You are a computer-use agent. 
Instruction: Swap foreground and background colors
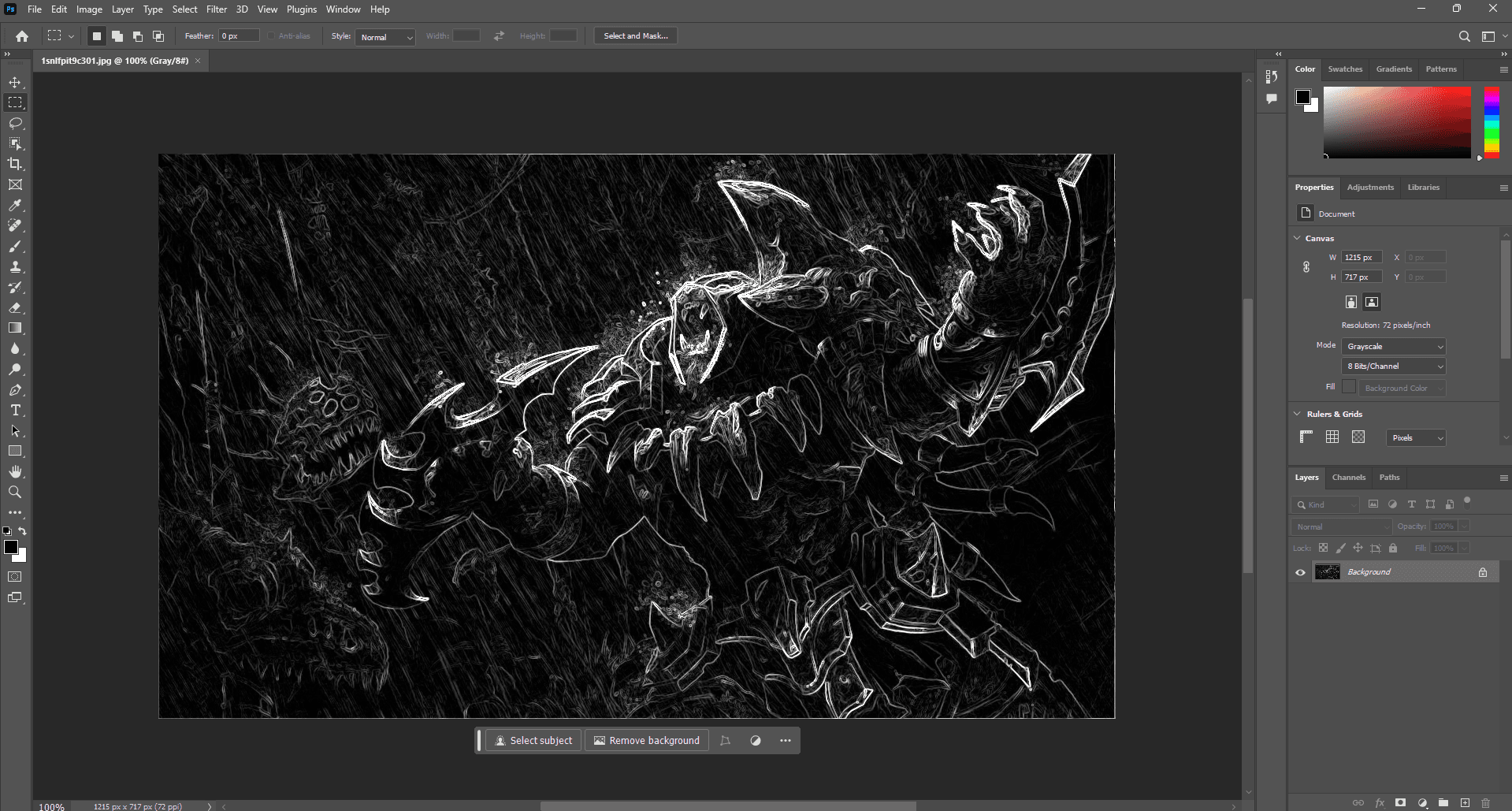pos(23,531)
